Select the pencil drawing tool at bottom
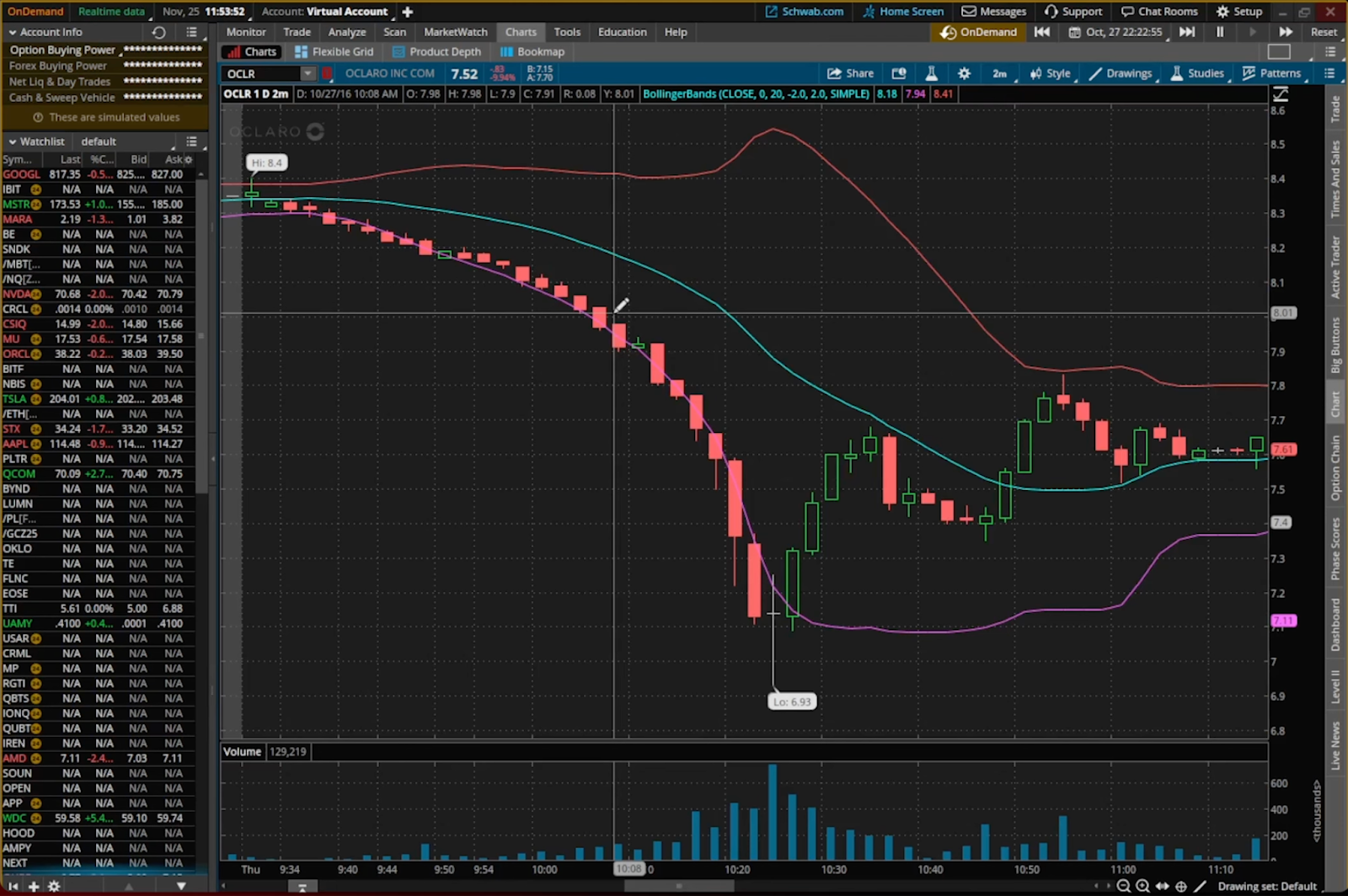Screen dimensions: 1348x896 tap(1201, 886)
